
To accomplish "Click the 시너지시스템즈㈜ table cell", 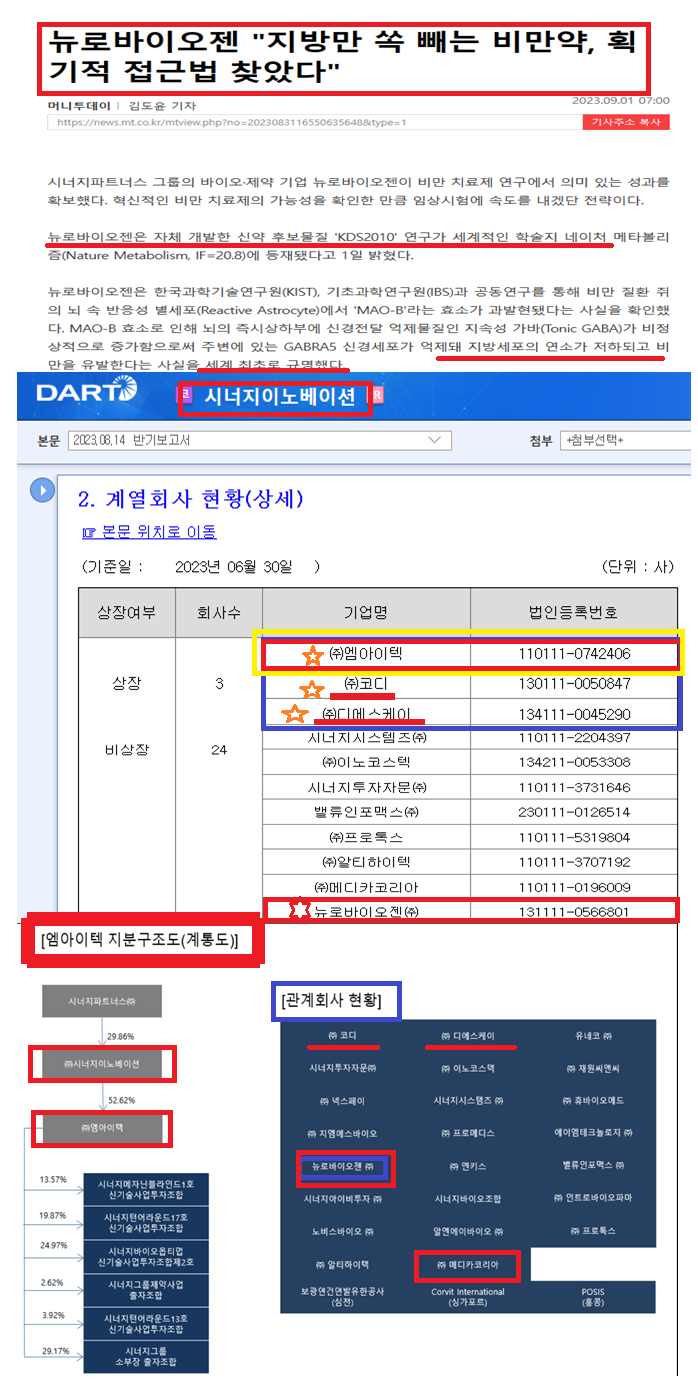I will coord(366,738).
